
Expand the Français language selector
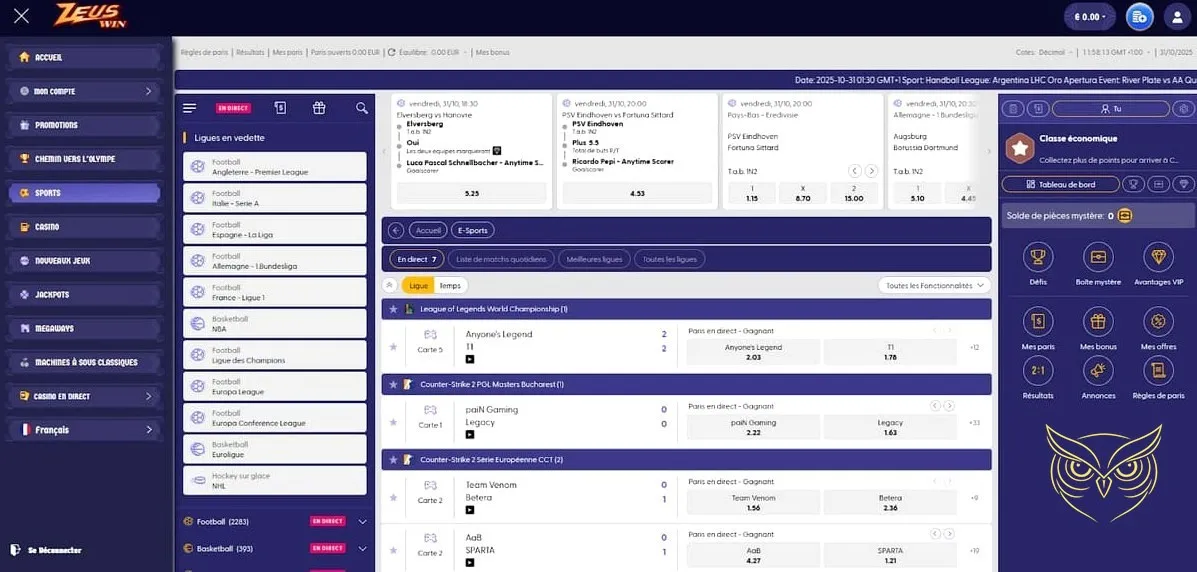coord(84,430)
